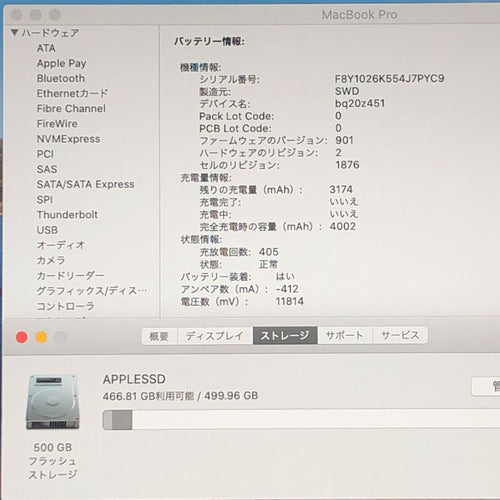Click the Pack Lot Code label
Screen dimensions: 500x500
(x=236, y=116)
